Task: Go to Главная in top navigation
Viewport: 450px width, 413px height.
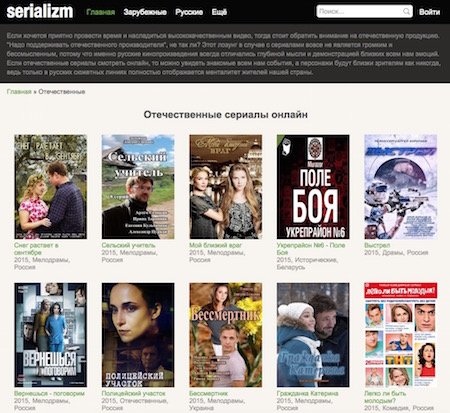Action: click(x=100, y=12)
